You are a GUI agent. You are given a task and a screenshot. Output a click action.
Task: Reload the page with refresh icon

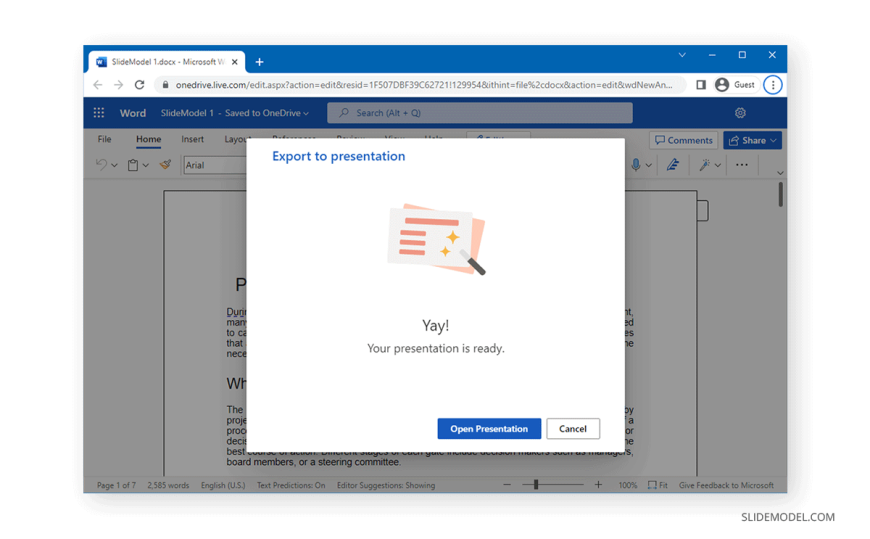[x=139, y=85]
